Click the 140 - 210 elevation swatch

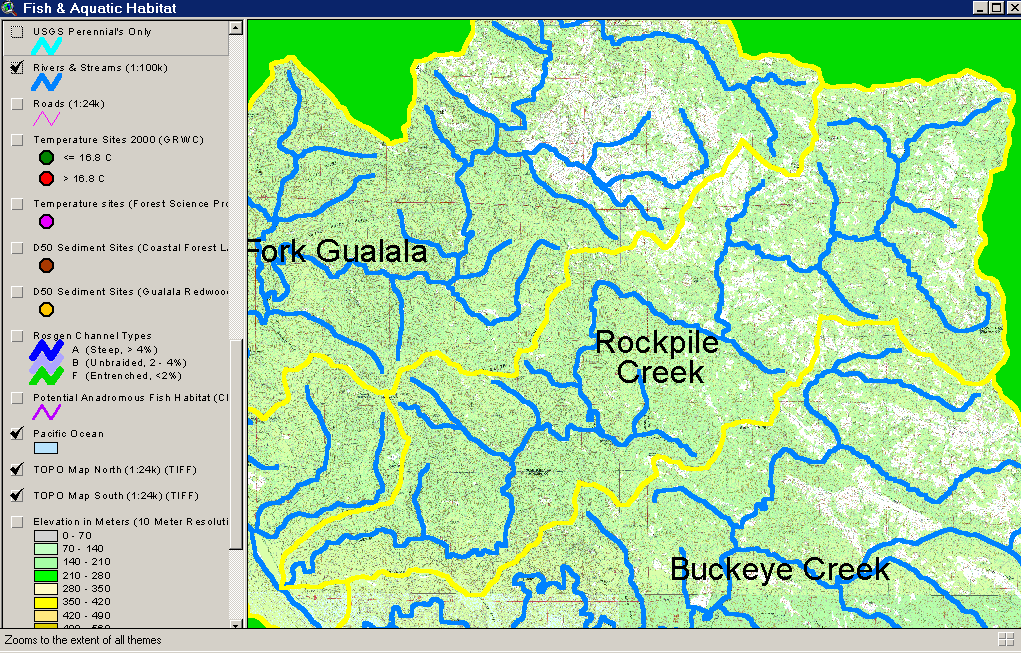coord(46,562)
